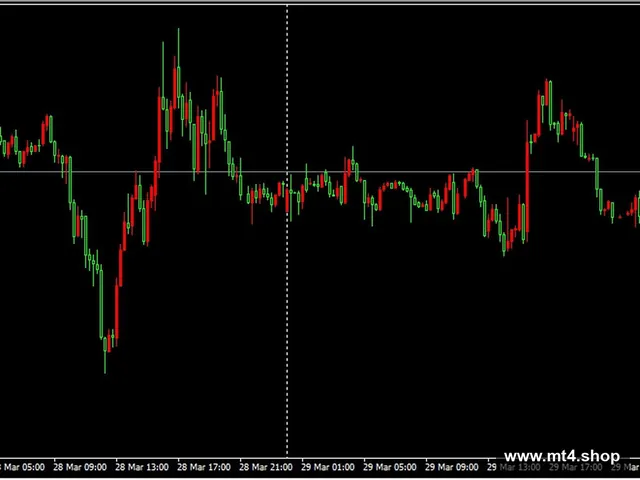Viewport: 640px width, 480px height.
Task: Select the "29 Mar 09:00" time axis label
Action: pyautogui.click(x=452, y=467)
